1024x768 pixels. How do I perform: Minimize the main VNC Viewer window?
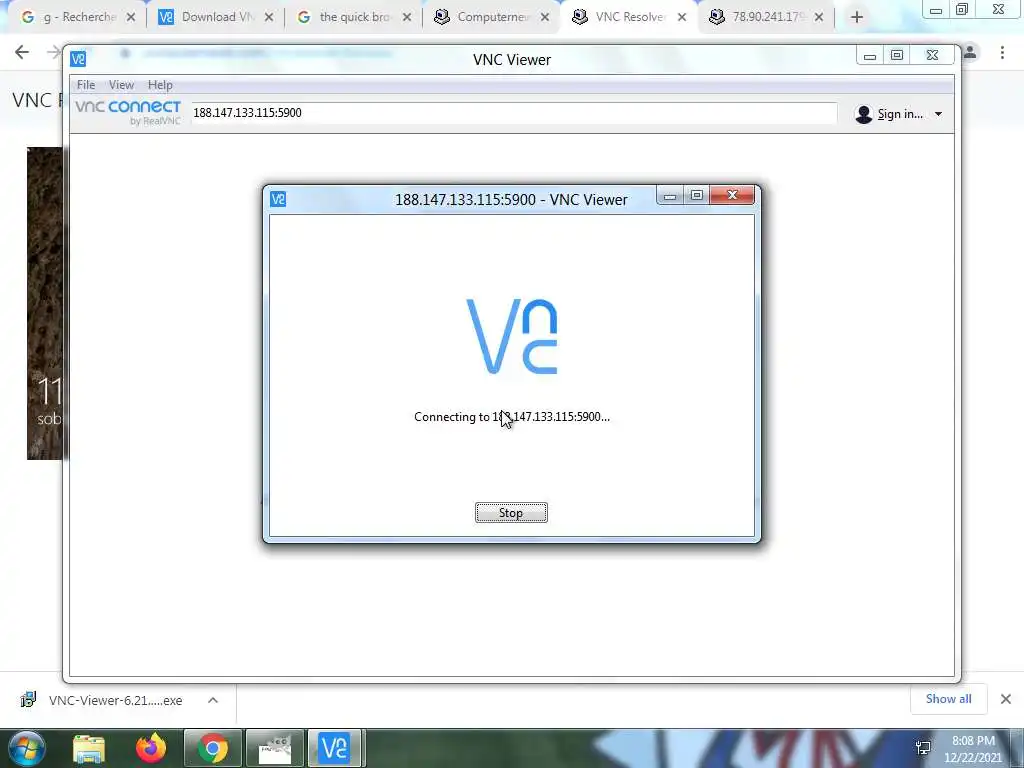870,56
